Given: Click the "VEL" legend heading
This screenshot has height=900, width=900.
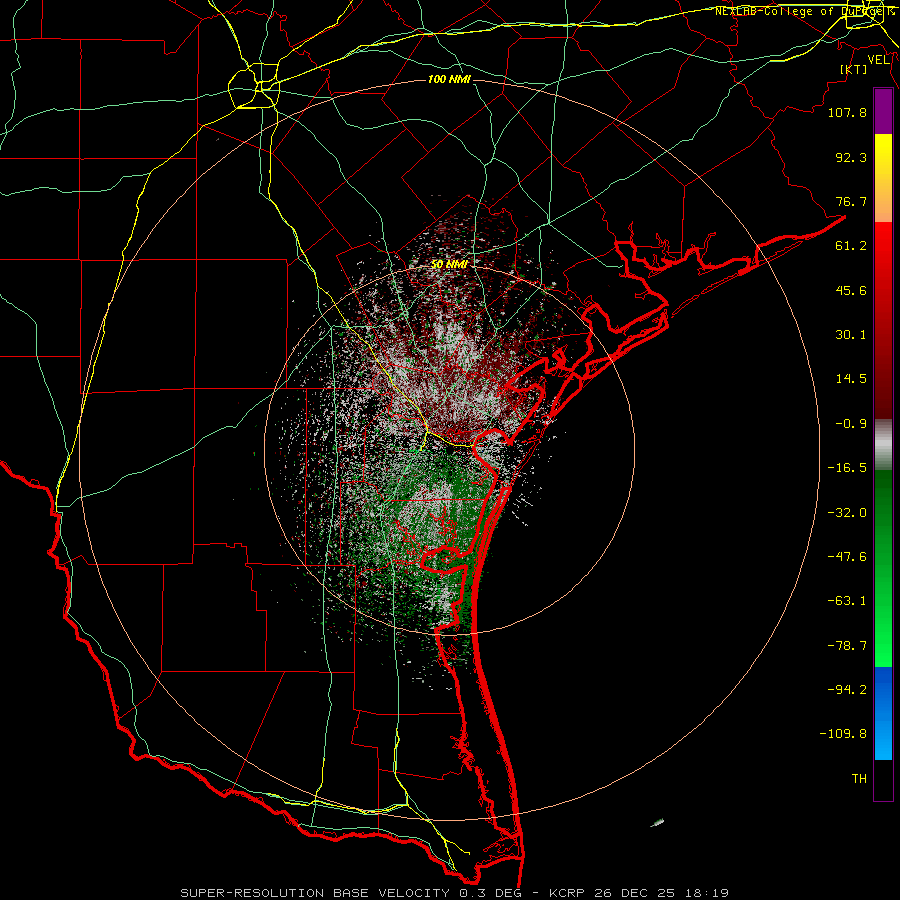Looking at the screenshot, I should (879, 60).
